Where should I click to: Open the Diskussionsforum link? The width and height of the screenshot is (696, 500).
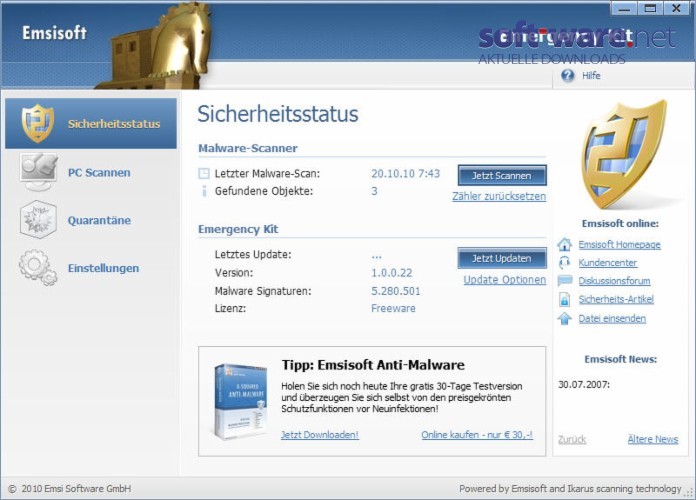[x=614, y=281]
